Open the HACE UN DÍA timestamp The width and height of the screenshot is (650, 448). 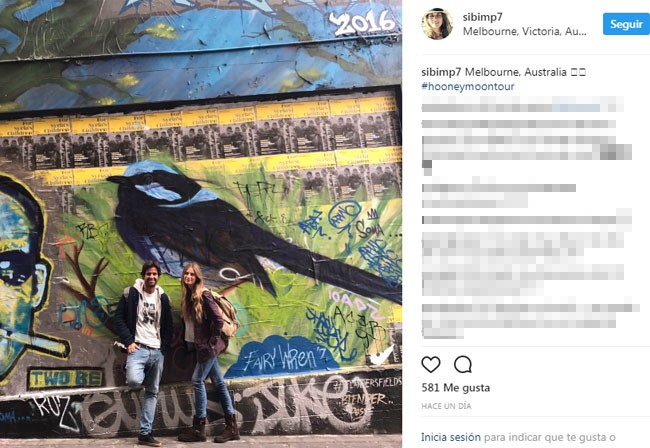(x=446, y=406)
